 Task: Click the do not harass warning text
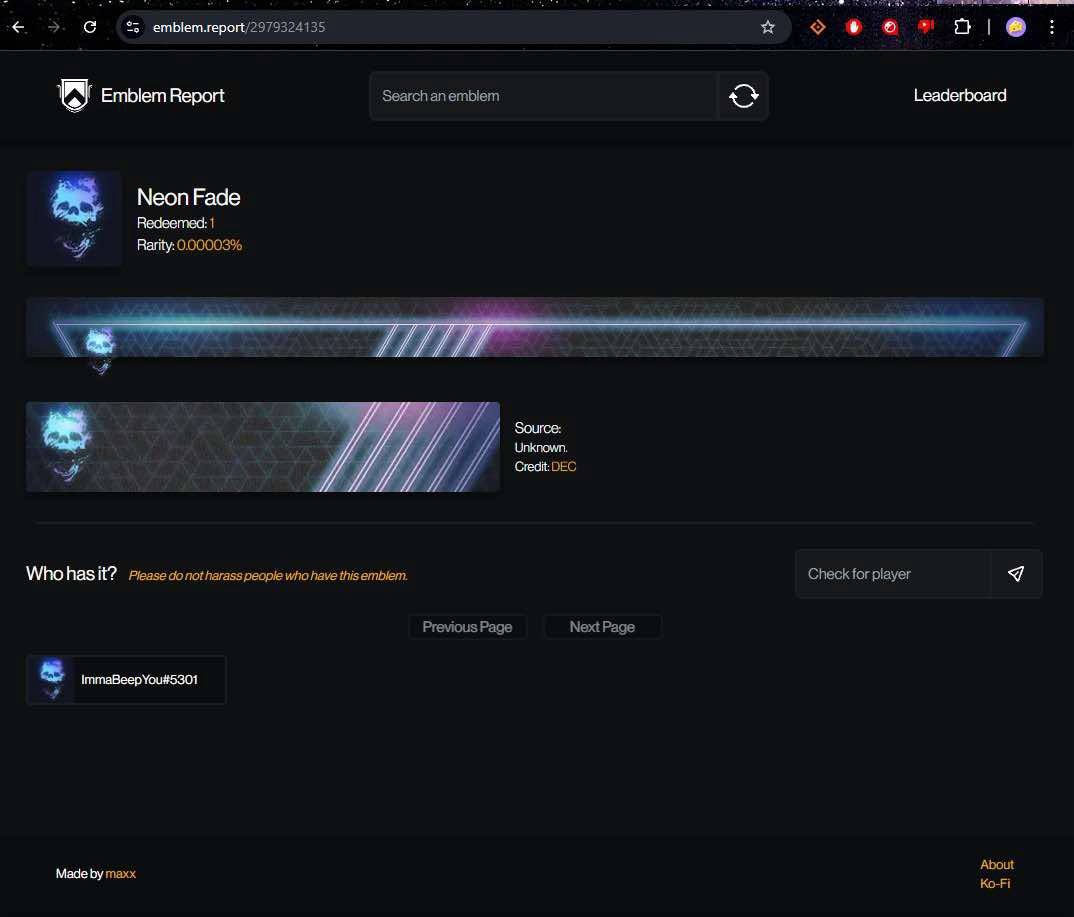tap(268, 575)
